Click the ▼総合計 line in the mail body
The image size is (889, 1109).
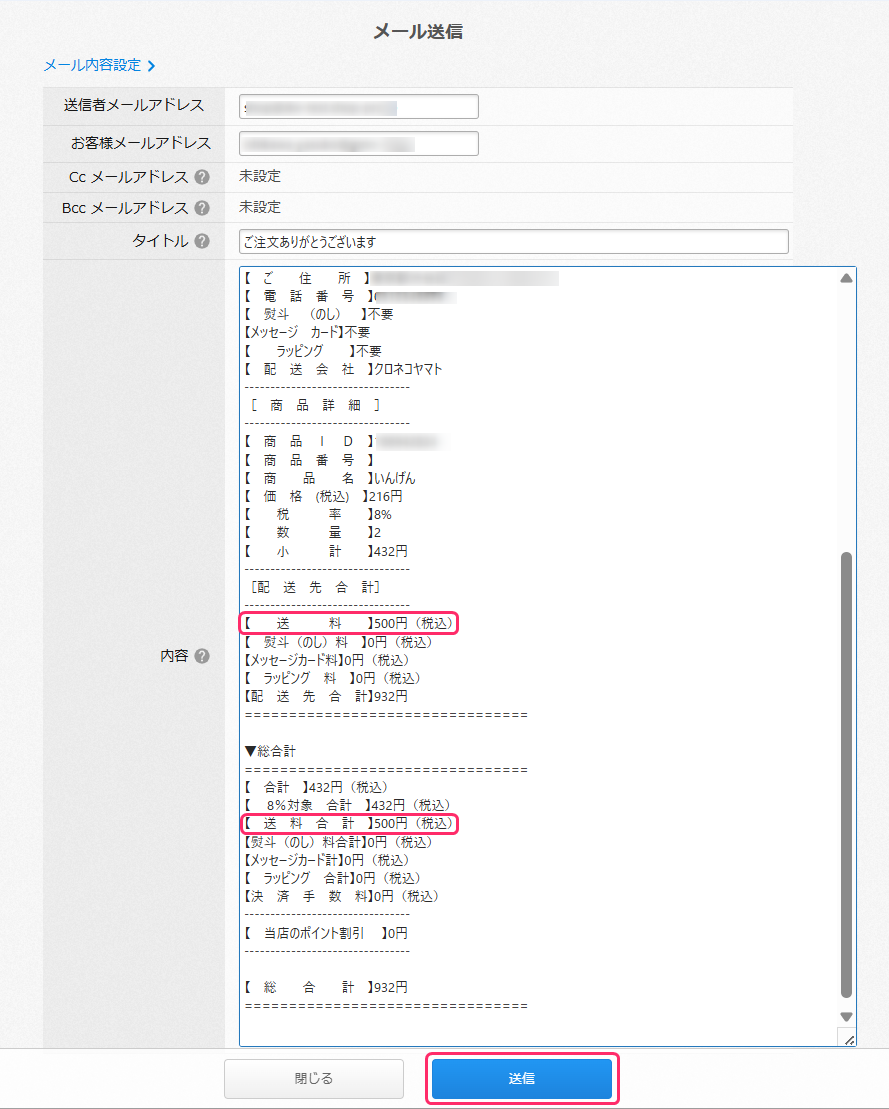point(270,750)
